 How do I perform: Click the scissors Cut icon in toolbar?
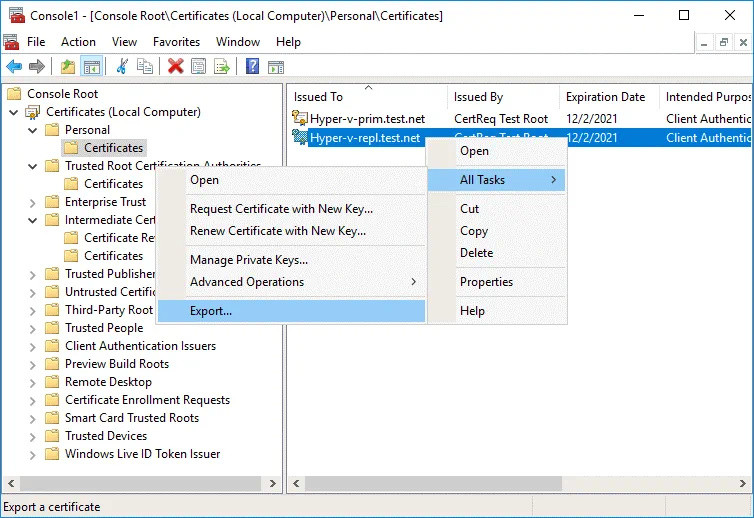click(122, 67)
